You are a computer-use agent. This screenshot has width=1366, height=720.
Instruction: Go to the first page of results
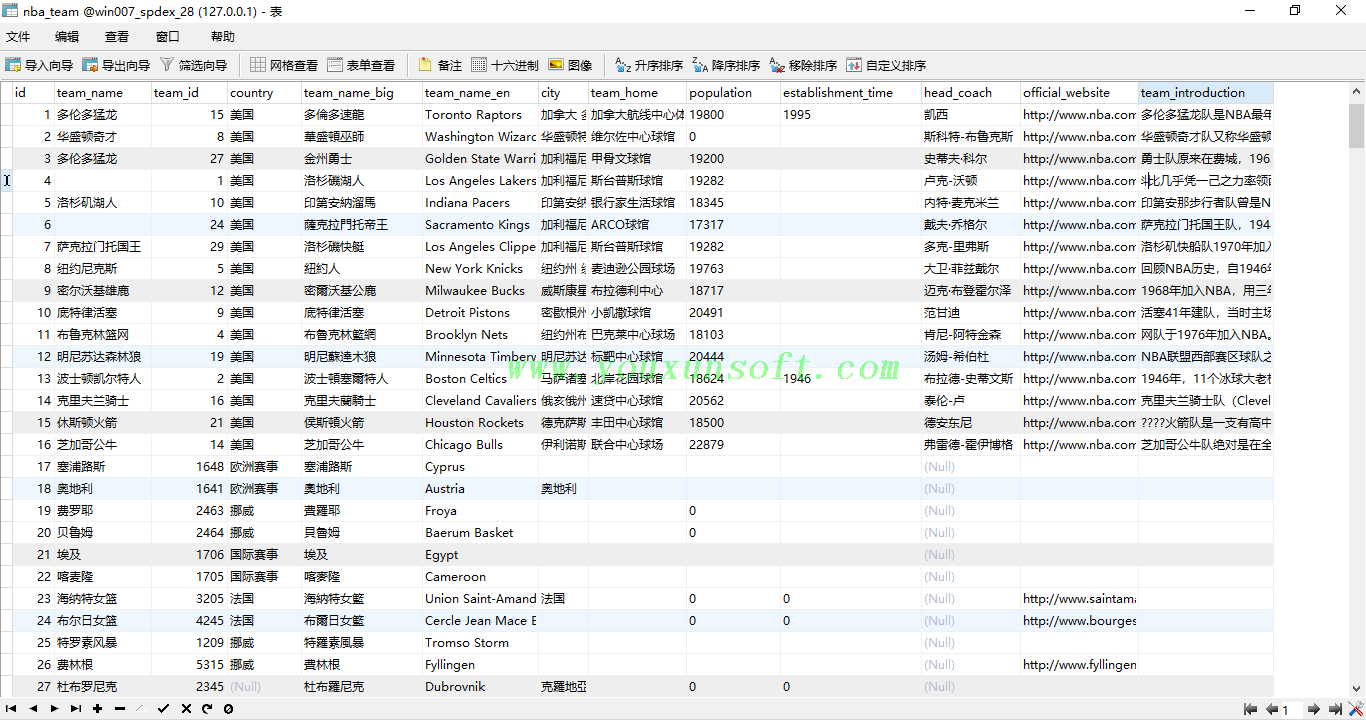point(1250,709)
